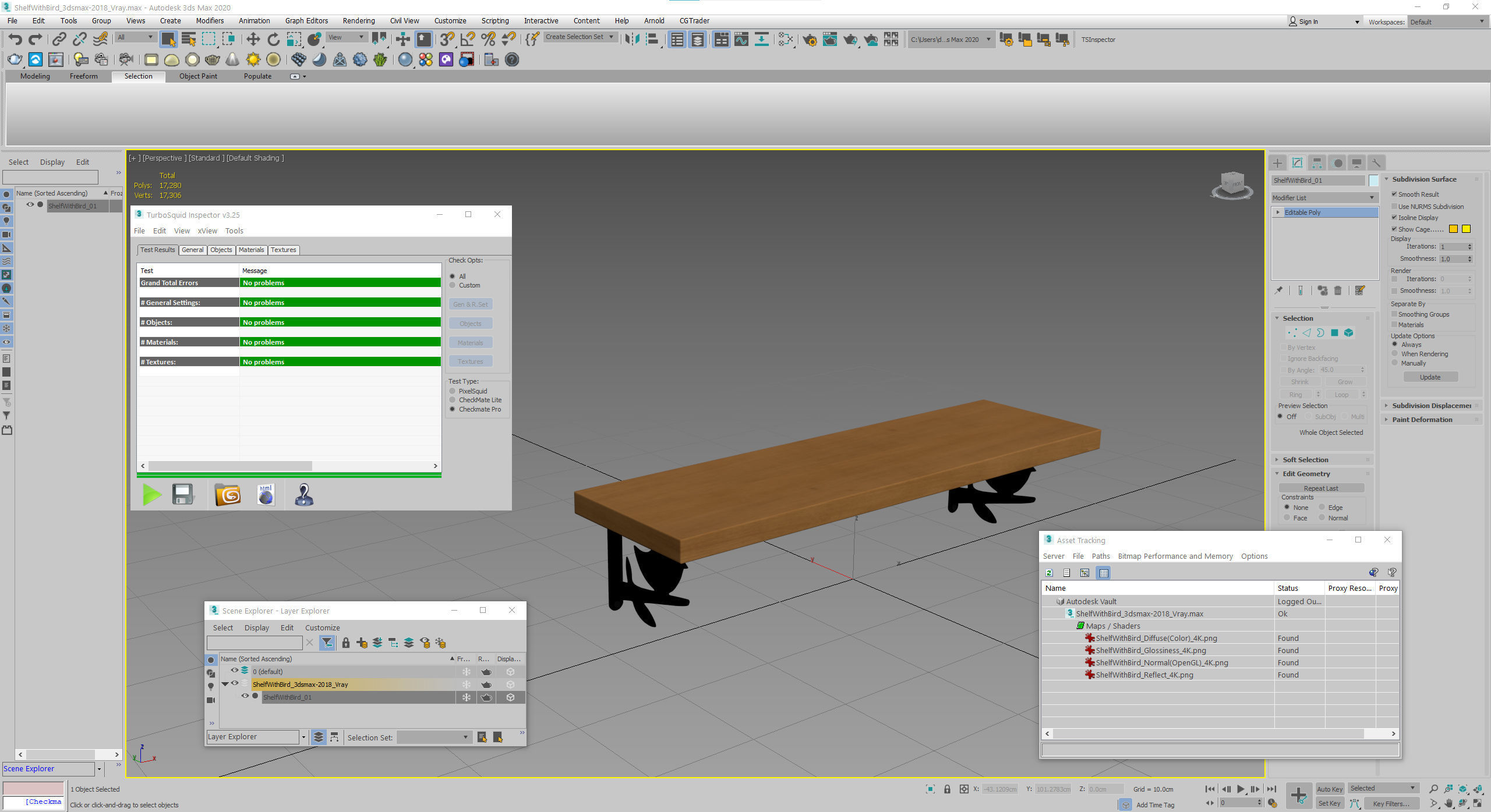Click the Layer Explorer lock icon

tap(345, 643)
